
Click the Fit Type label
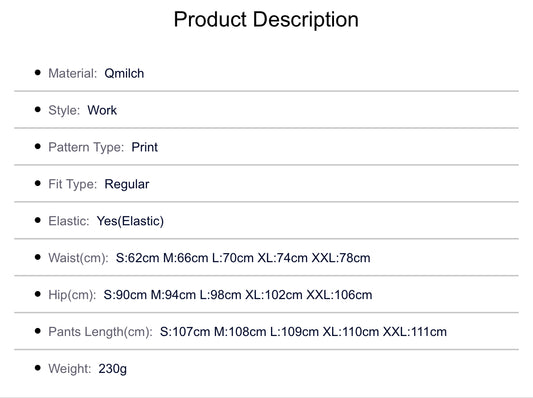tap(73, 184)
